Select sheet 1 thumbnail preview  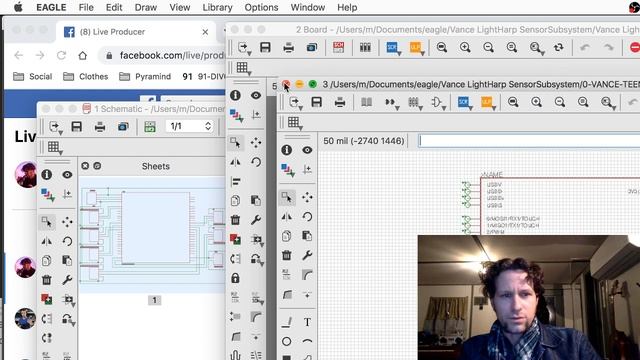[152, 235]
